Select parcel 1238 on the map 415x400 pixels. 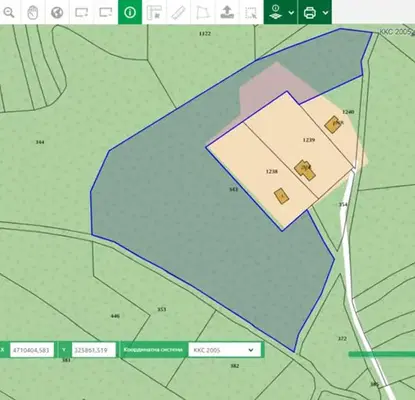272,172
